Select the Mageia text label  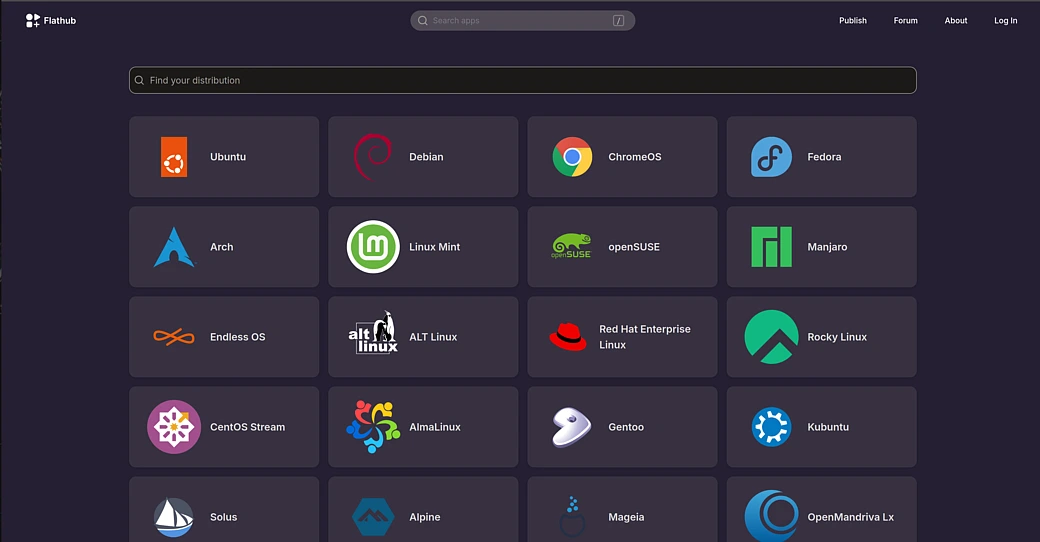626,517
